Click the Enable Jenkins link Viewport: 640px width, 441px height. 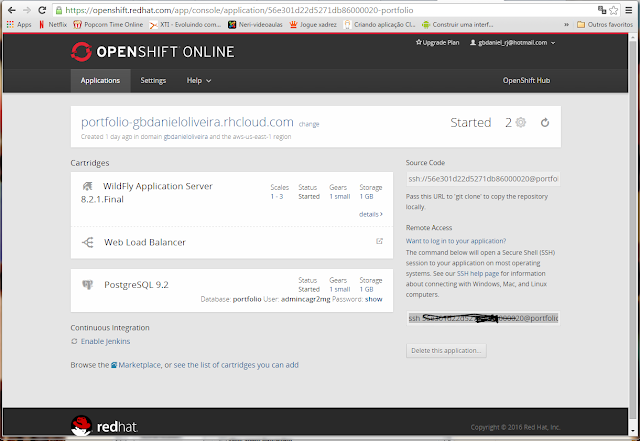(x=105, y=341)
